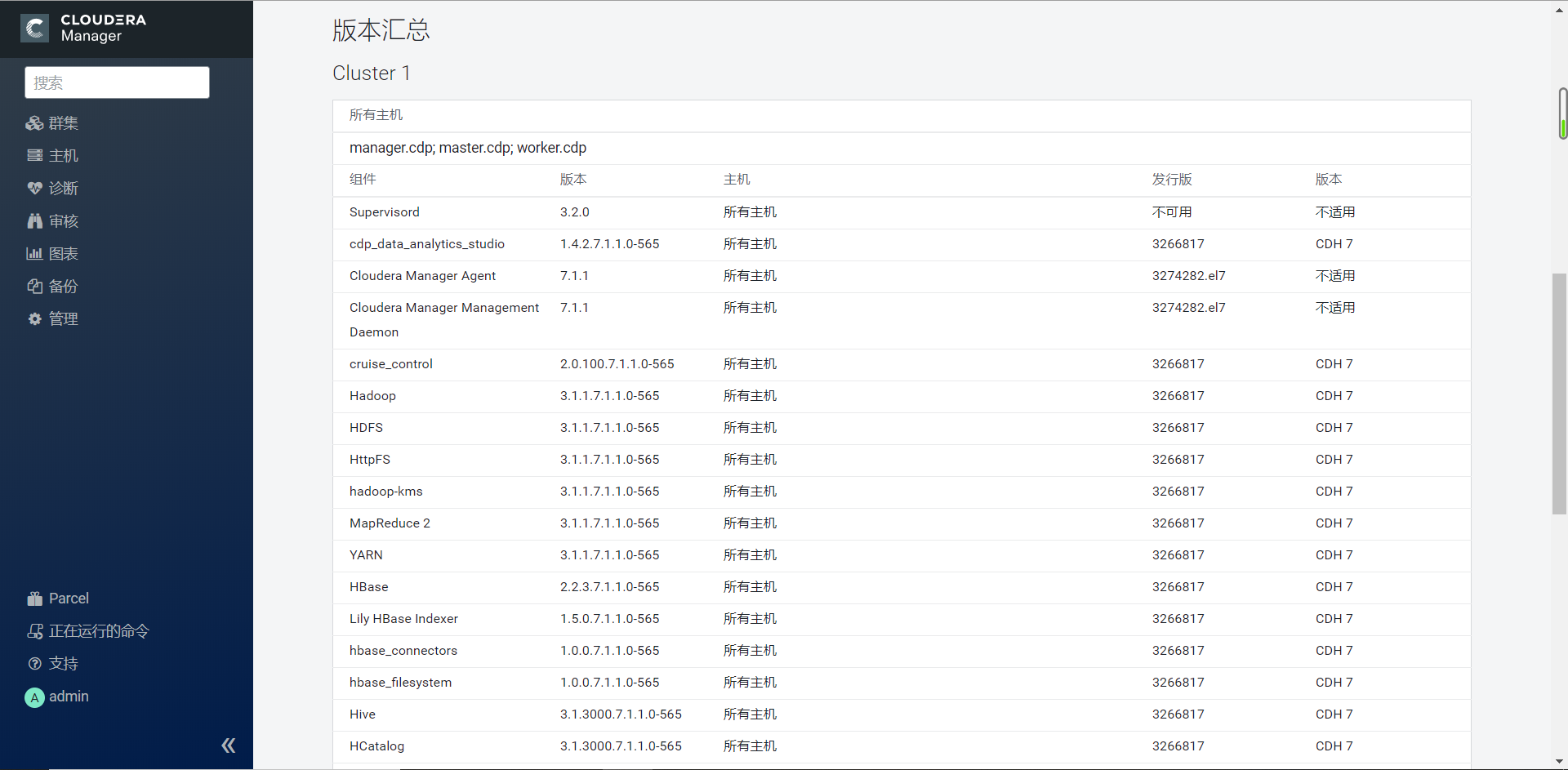Open the 管理 menu item
This screenshot has height=770, width=1568.
(x=64, y=319)
